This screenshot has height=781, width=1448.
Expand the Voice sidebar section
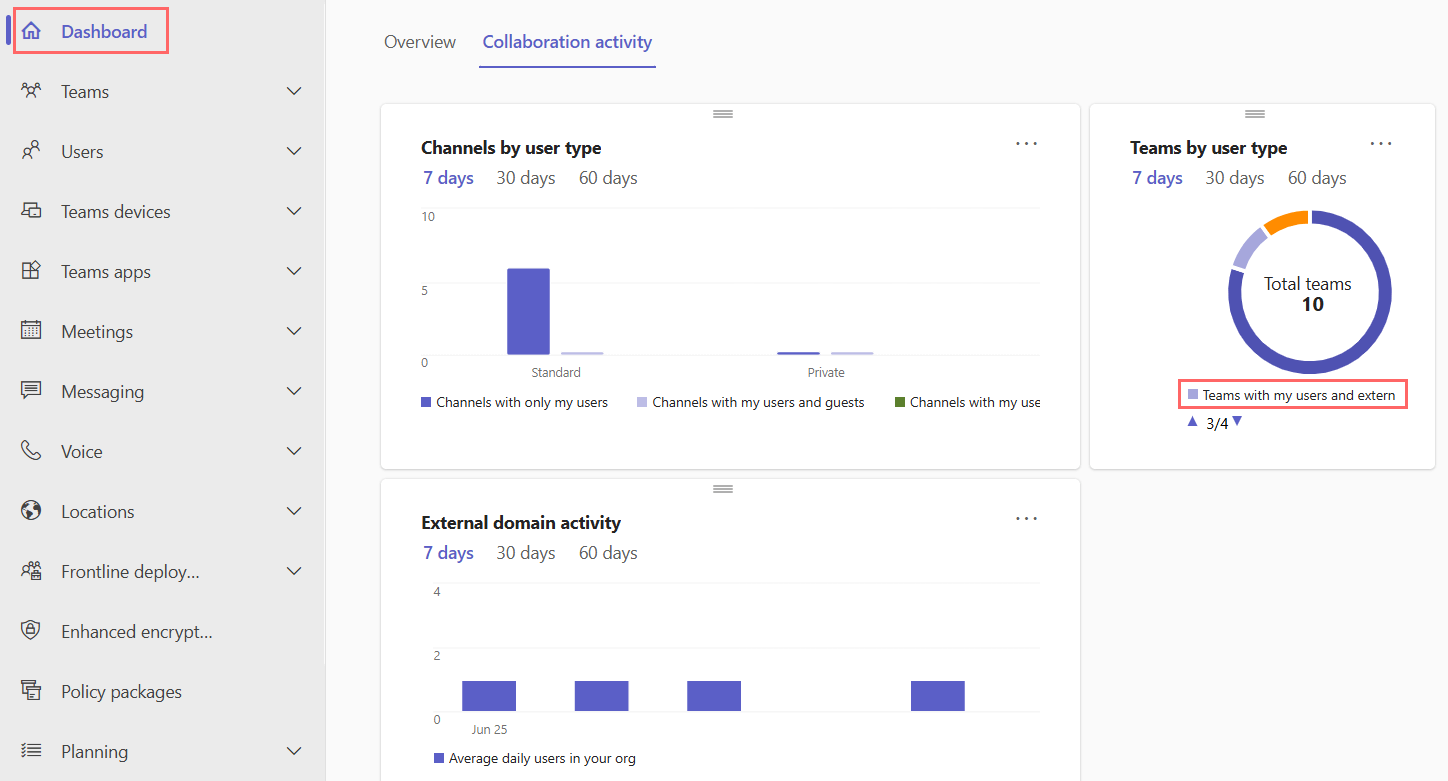pos(293,451)
